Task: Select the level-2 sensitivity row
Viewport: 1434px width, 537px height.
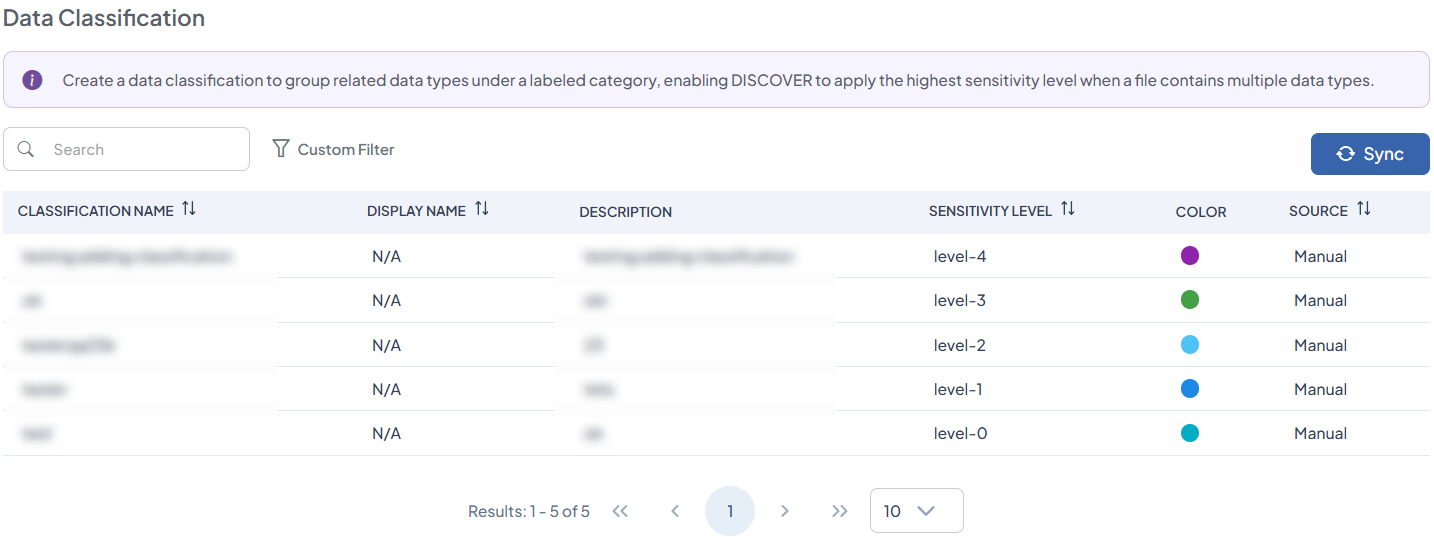Action: tap(959, 345)
